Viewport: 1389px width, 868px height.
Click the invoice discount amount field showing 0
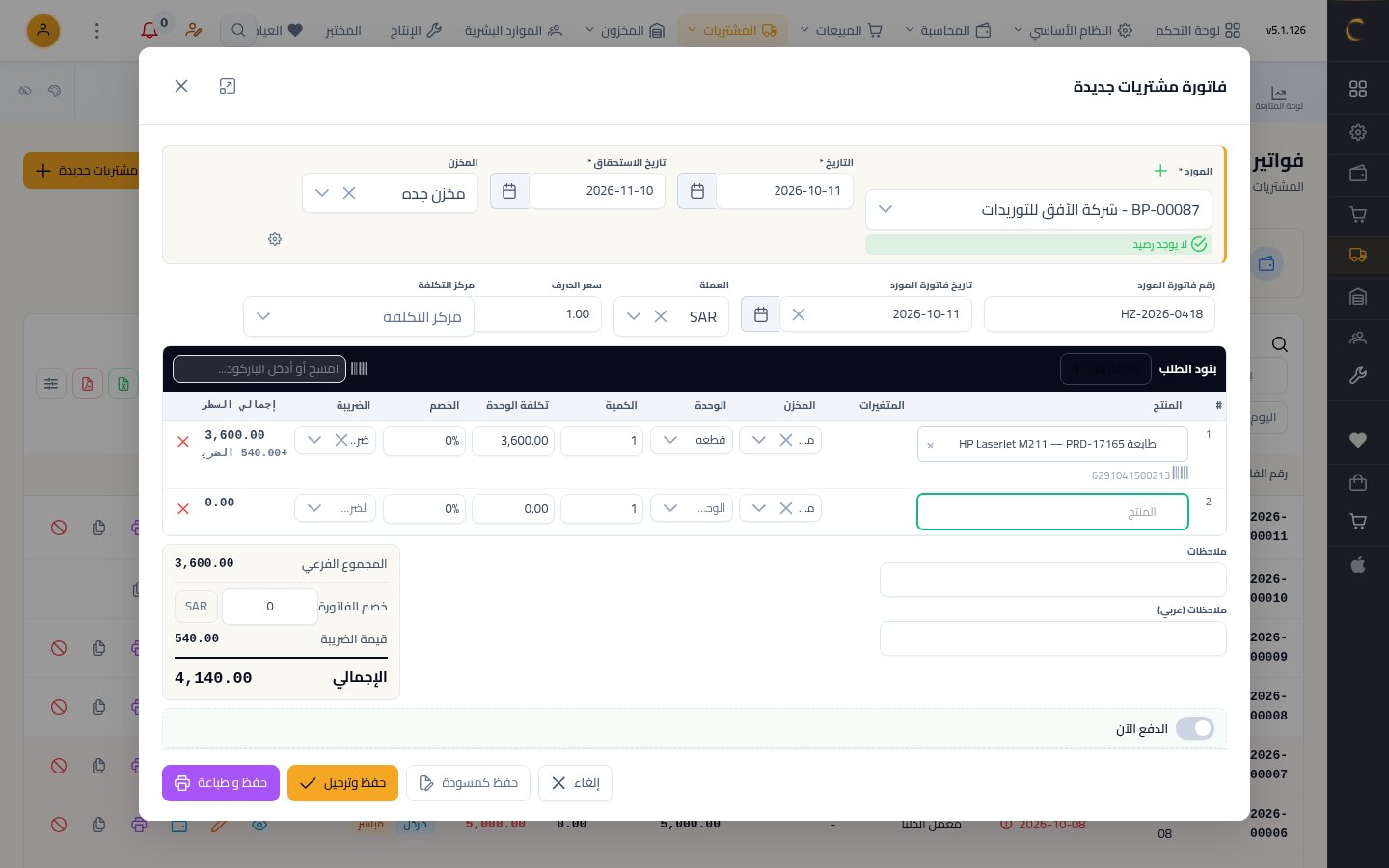tap(270, 607)
